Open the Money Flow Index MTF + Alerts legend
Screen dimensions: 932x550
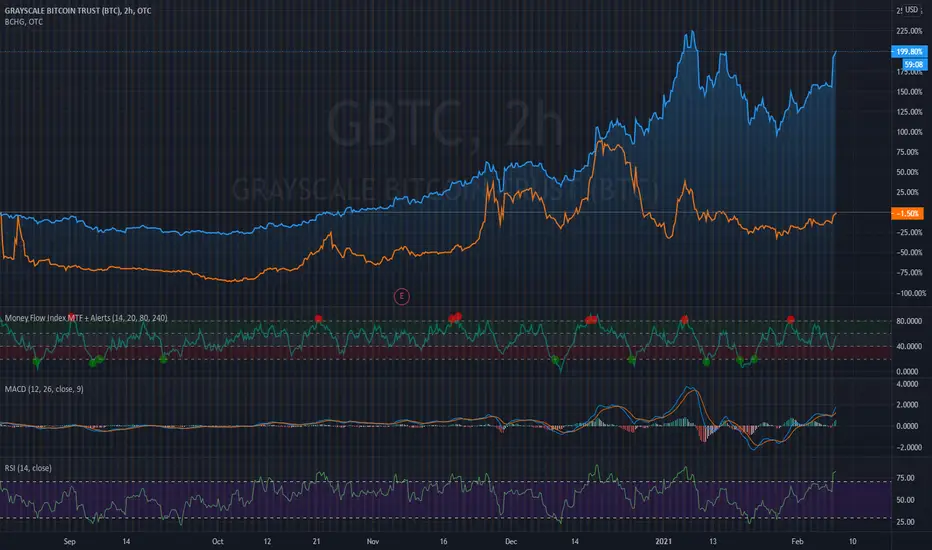(86, 318)
